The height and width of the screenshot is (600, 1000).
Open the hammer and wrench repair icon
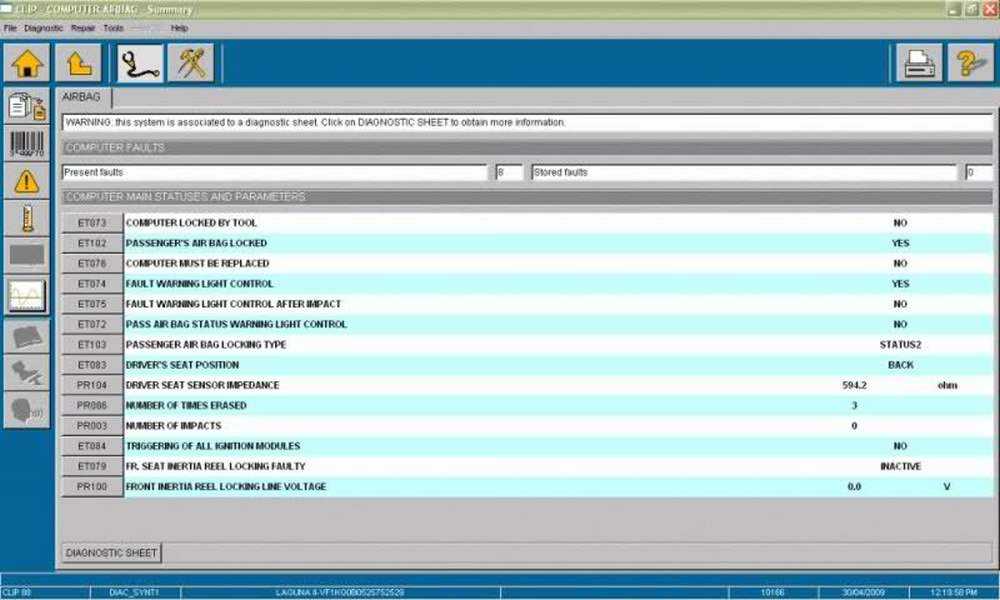(x=191, y=64)
